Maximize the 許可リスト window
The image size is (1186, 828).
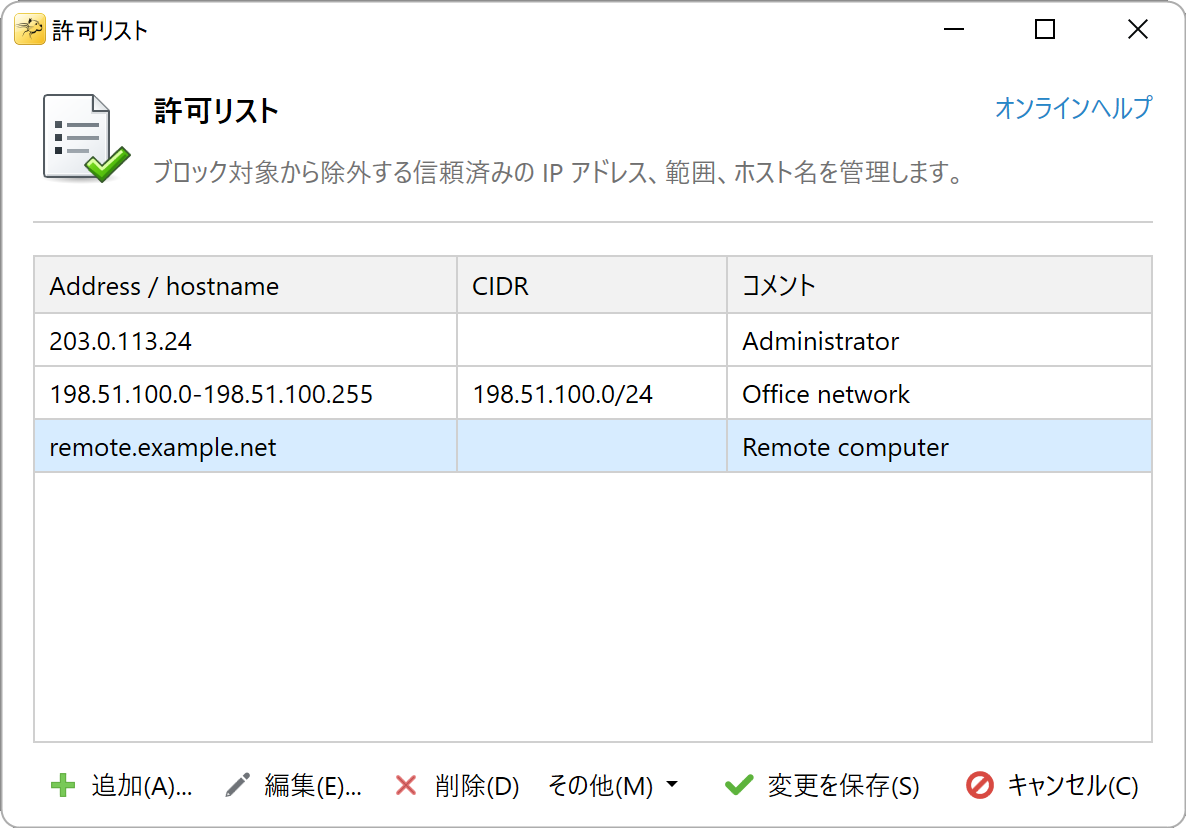point(1045,29)
